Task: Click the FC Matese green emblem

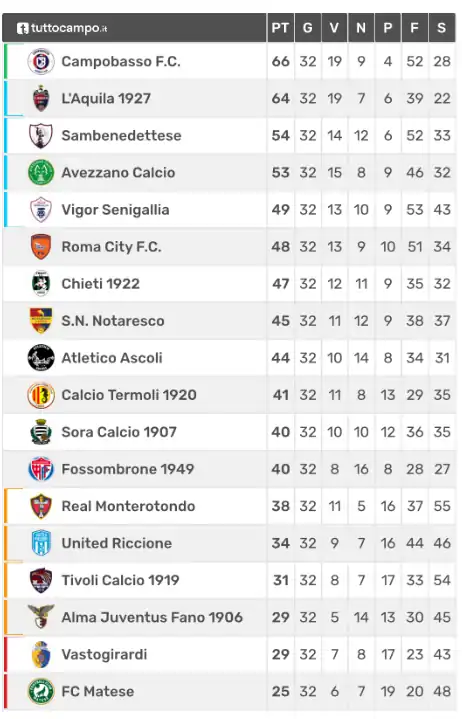Action: 41,691
